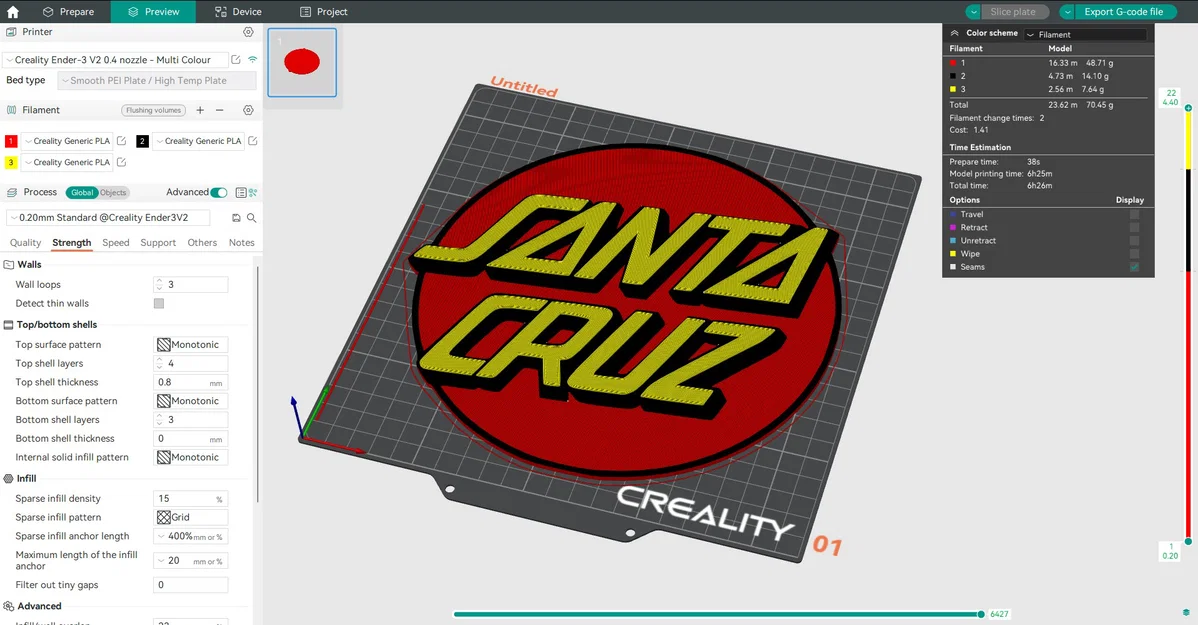Viewport: 1198px width, 625px height.
Task: Toggle the Advanced settings switch
Action: (219, 193)
